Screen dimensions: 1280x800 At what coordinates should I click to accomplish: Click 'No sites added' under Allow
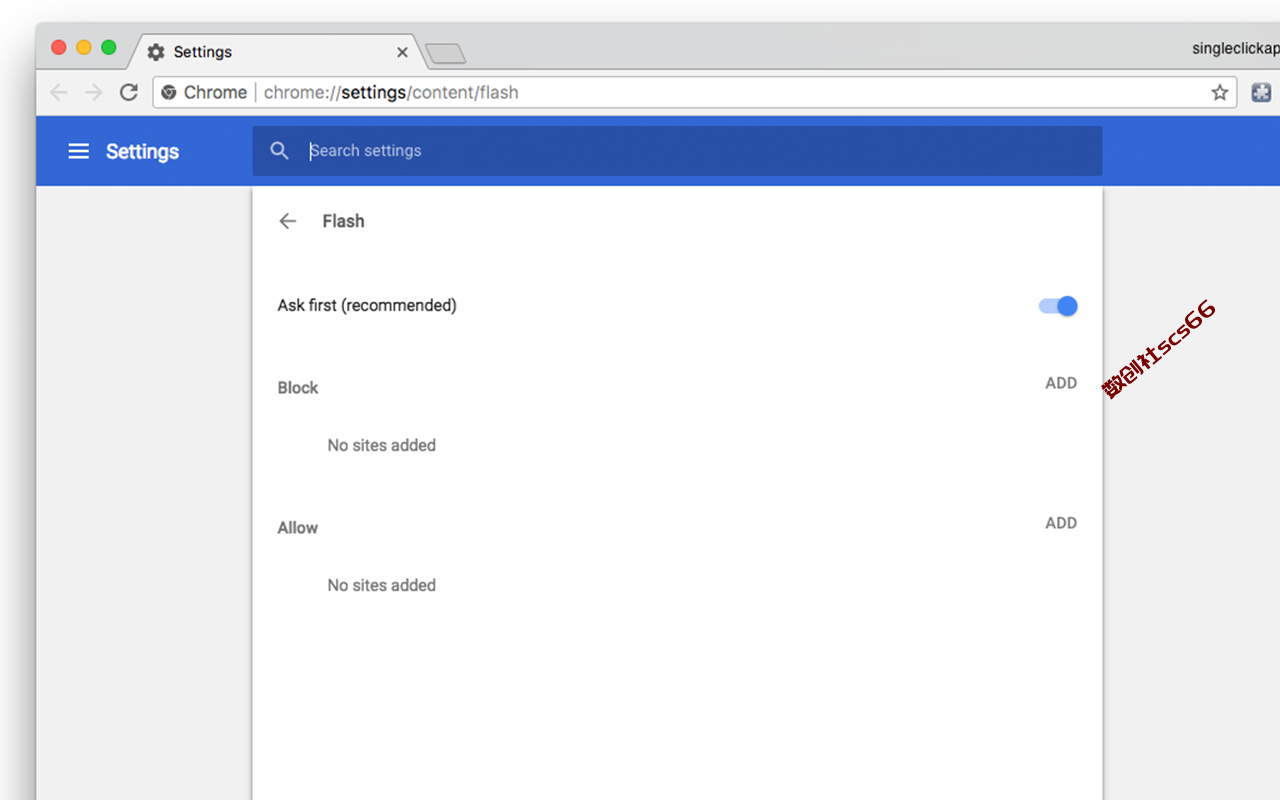pos(382,586)
